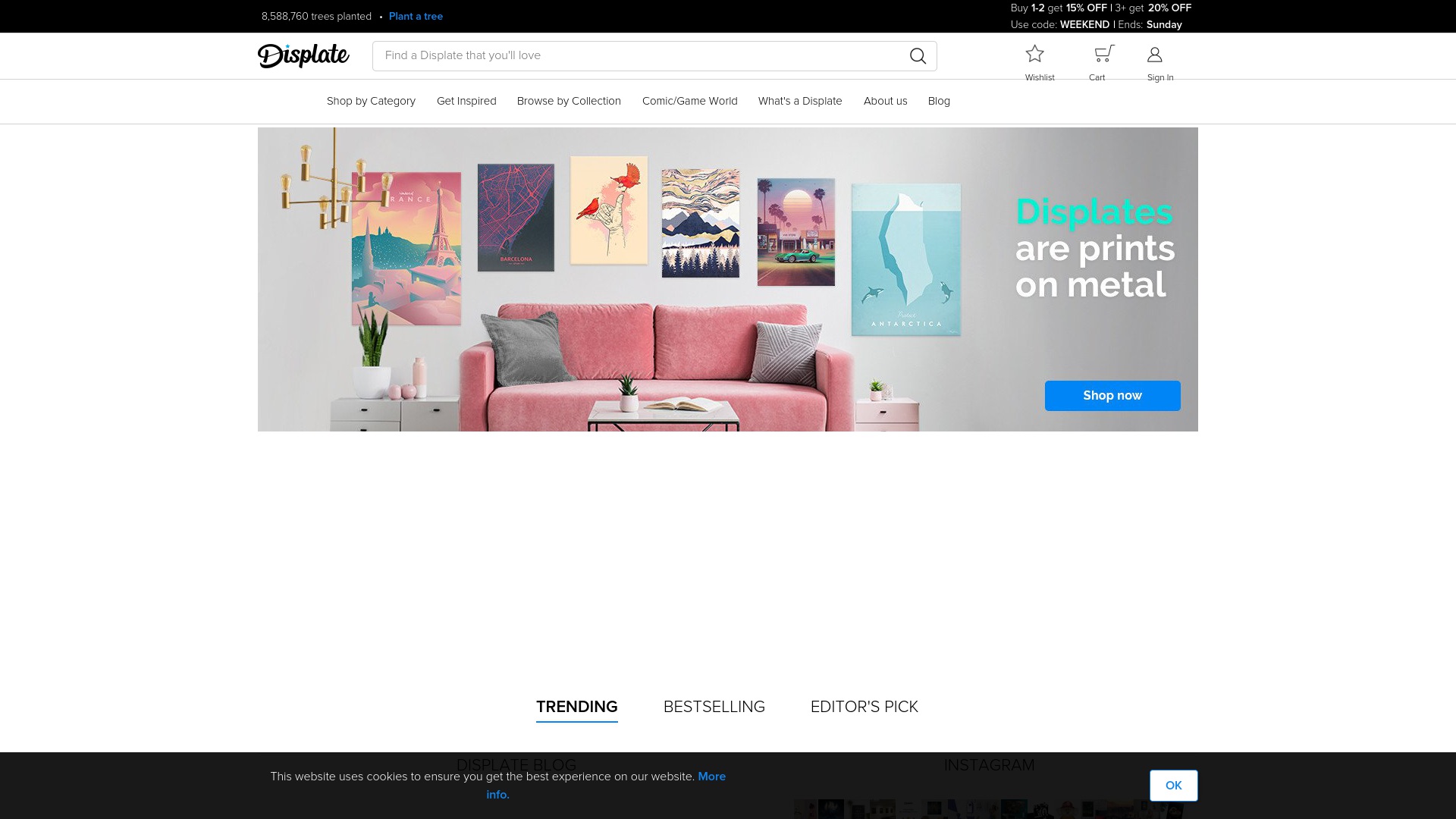Accept cookies with the OK button
The width and height of the screenshot is (1456, 819).
1173,786
